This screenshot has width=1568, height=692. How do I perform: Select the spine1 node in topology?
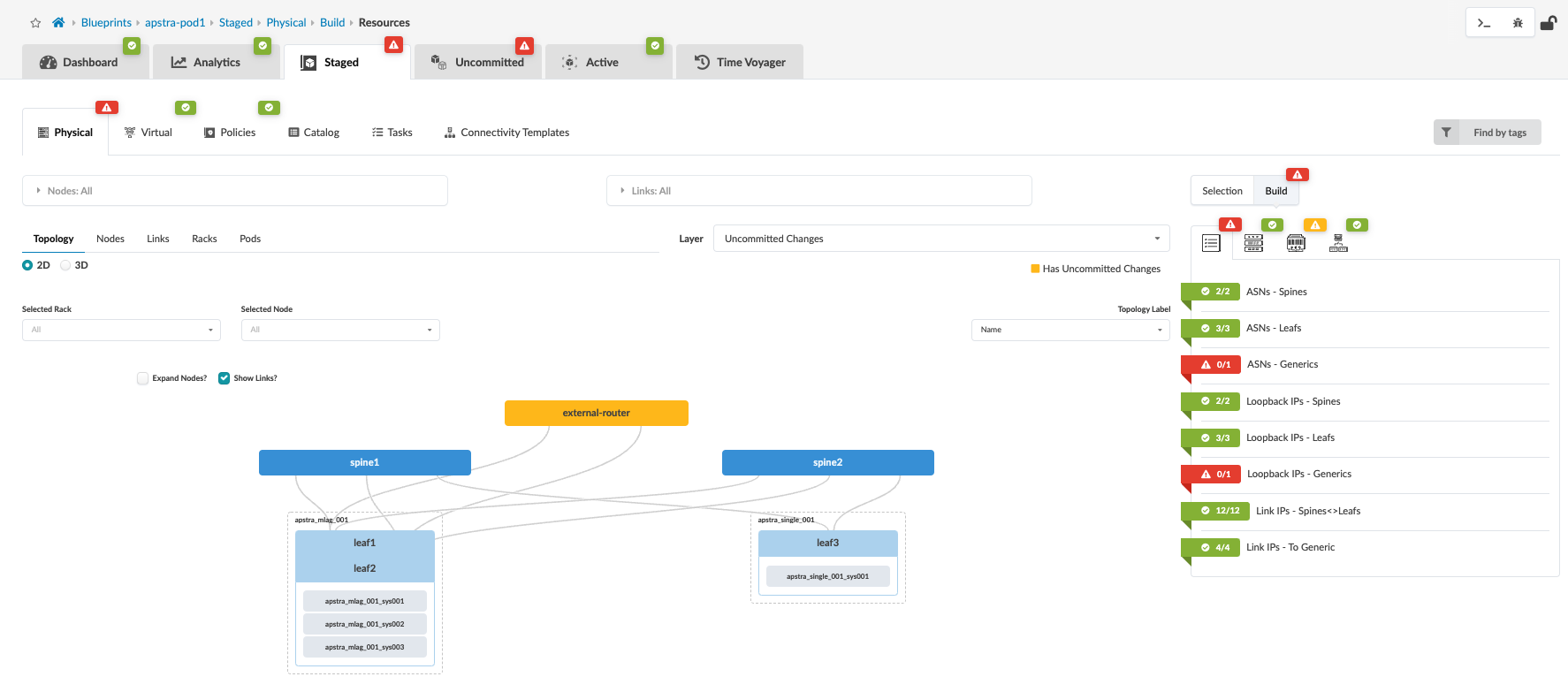click(365, 462)
